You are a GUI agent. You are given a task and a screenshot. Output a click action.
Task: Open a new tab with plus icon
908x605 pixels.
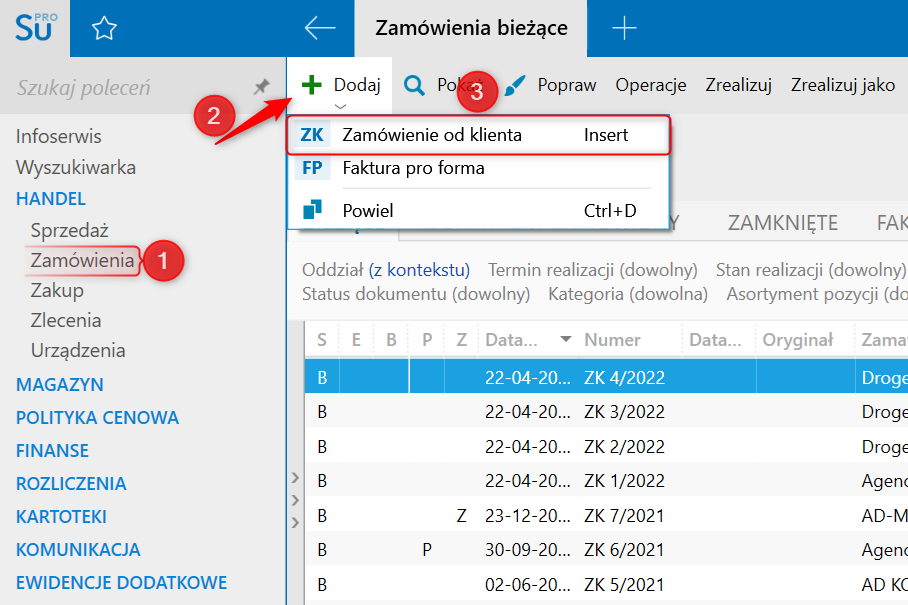click(624, 29)
